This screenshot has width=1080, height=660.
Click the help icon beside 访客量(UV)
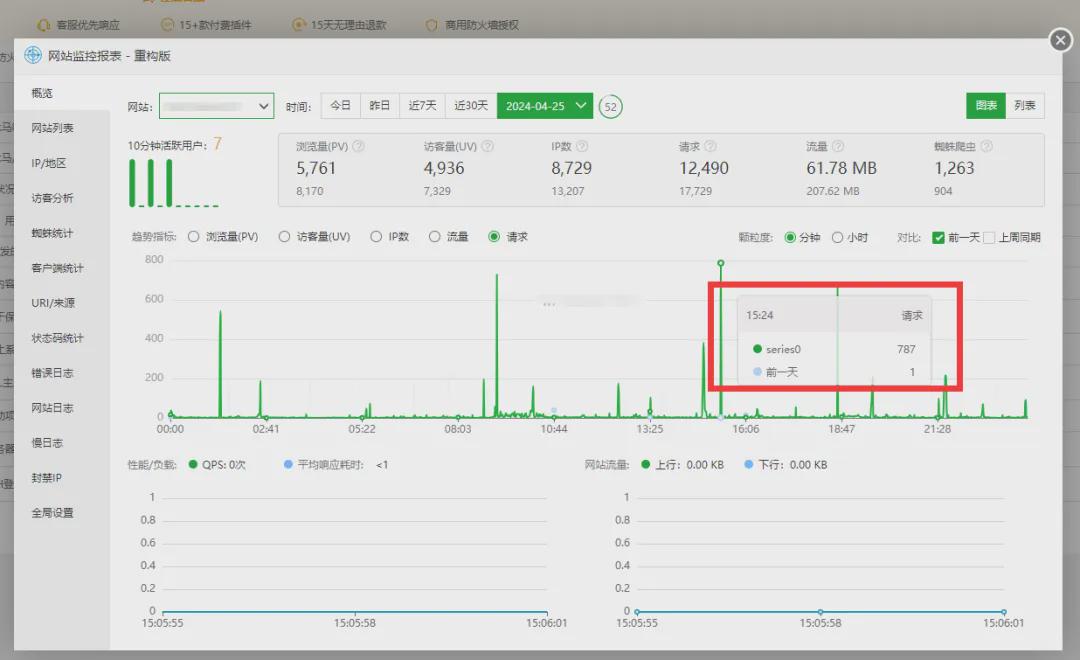click(x=488, y=146)
